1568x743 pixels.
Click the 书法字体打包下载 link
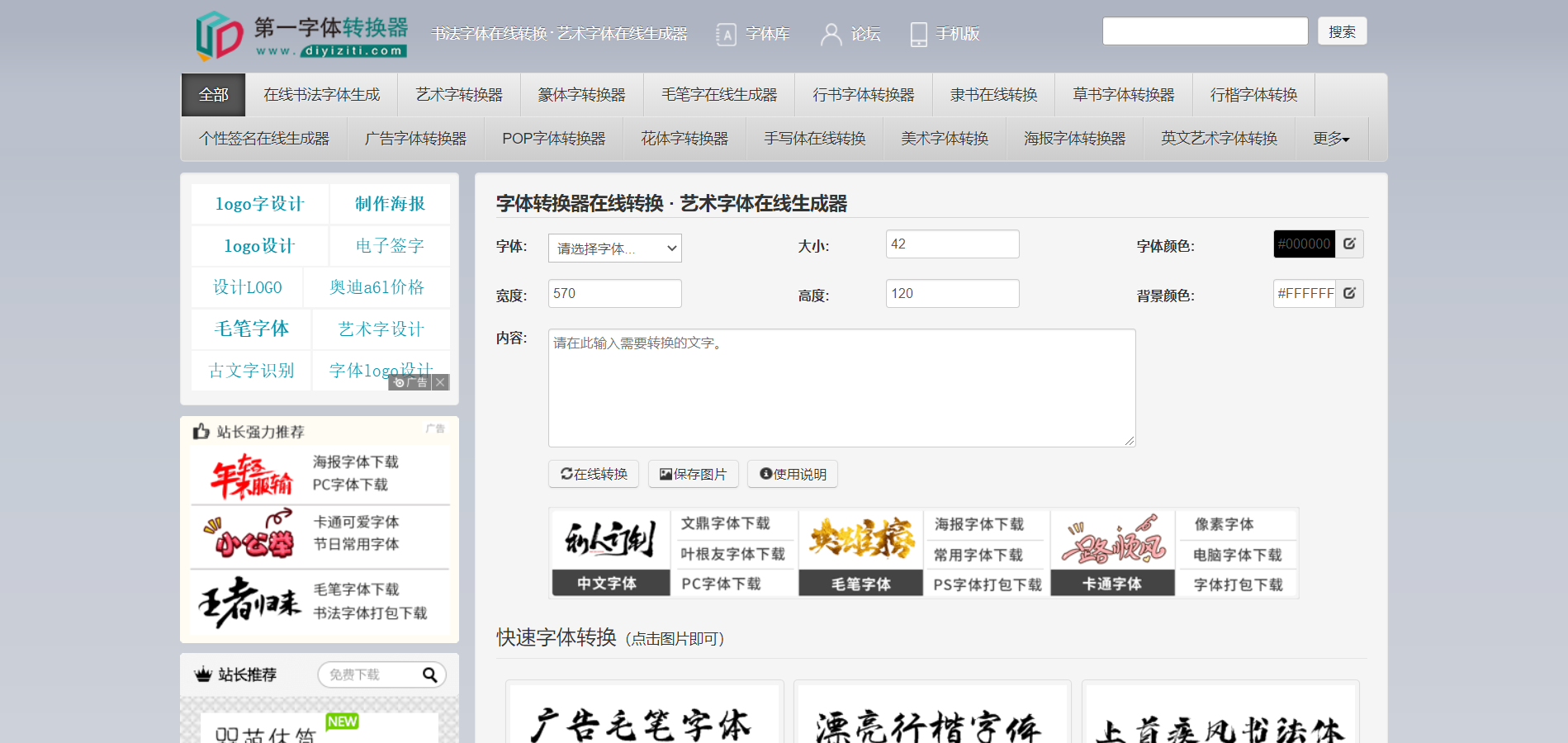click(x=370, y=613)
